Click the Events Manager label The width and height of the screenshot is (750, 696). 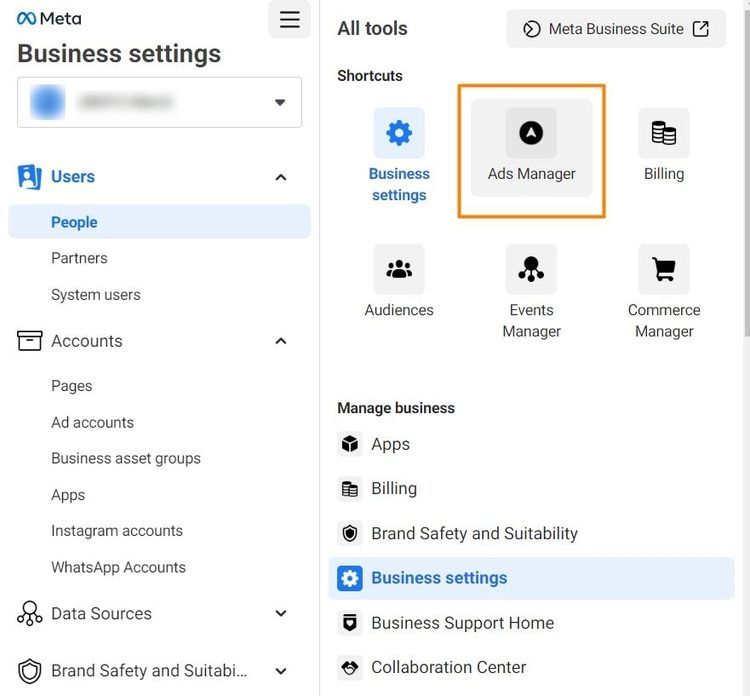click(x=531, y=320)
